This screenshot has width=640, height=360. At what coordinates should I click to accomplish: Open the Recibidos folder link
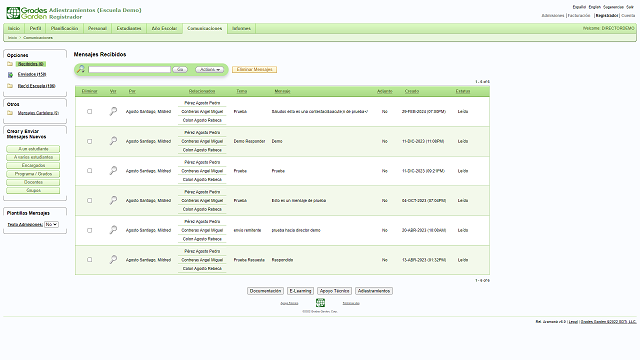[31, 64]
